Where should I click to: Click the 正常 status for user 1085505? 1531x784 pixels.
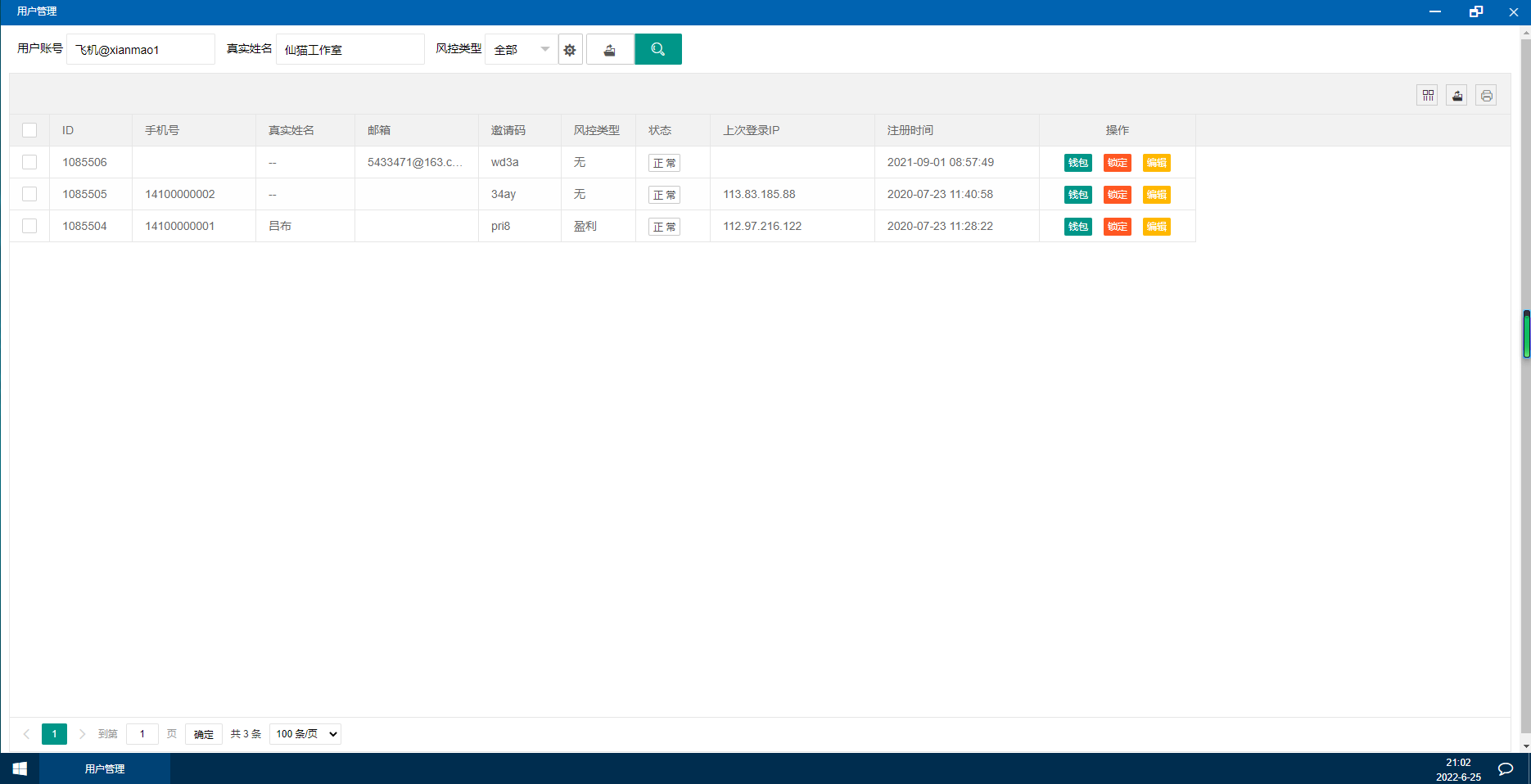665,195
